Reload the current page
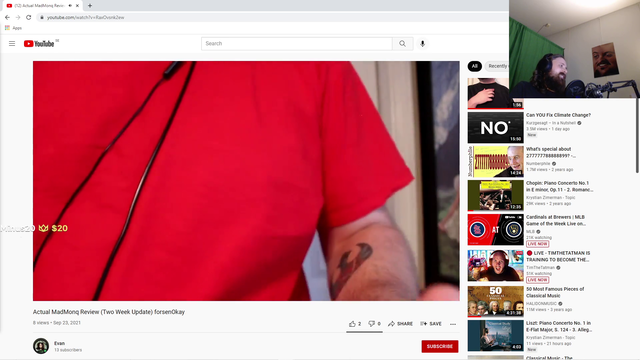 (x=29, y=17)
